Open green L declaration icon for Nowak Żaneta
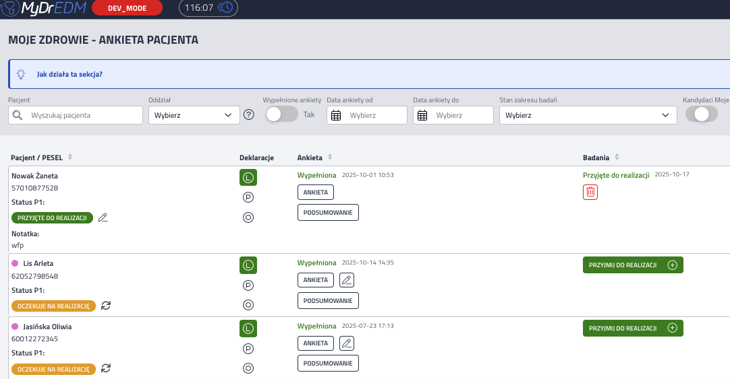The image size is (730, 379). (x=248, y=177)
